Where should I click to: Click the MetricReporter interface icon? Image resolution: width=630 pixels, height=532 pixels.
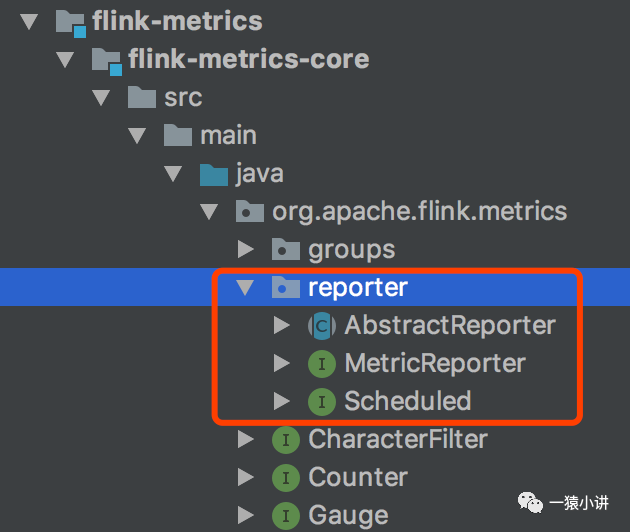[321, 364]
